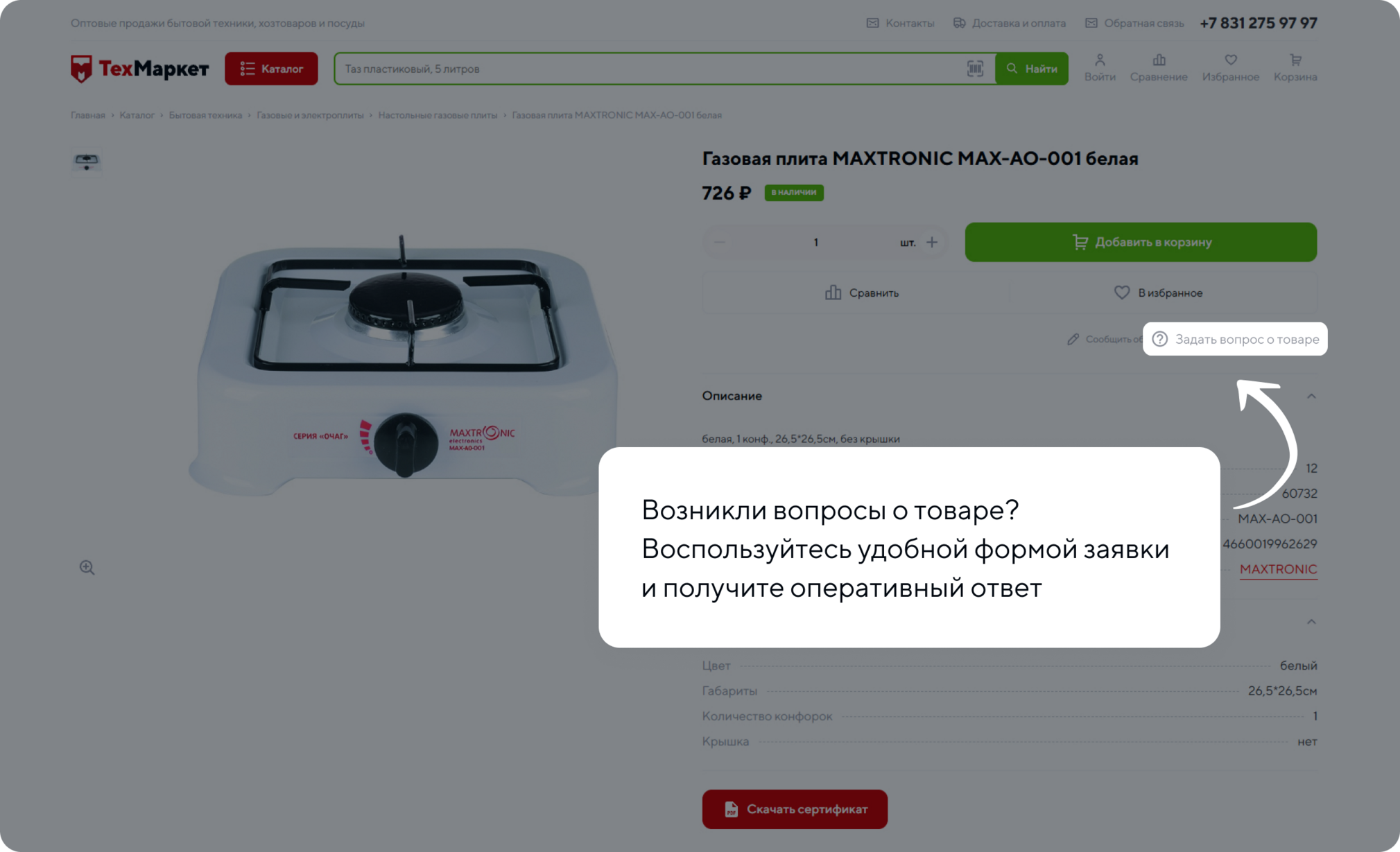Open Обратная связь link

pyautogui.click(x=1134, y=23)
